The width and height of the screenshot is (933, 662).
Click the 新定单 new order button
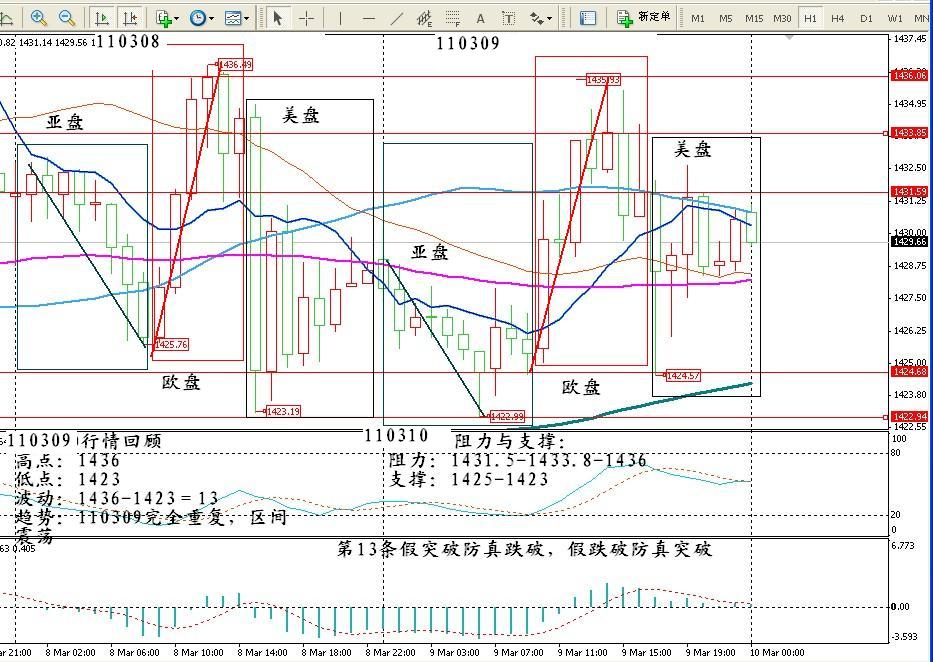tap(644, 17)
